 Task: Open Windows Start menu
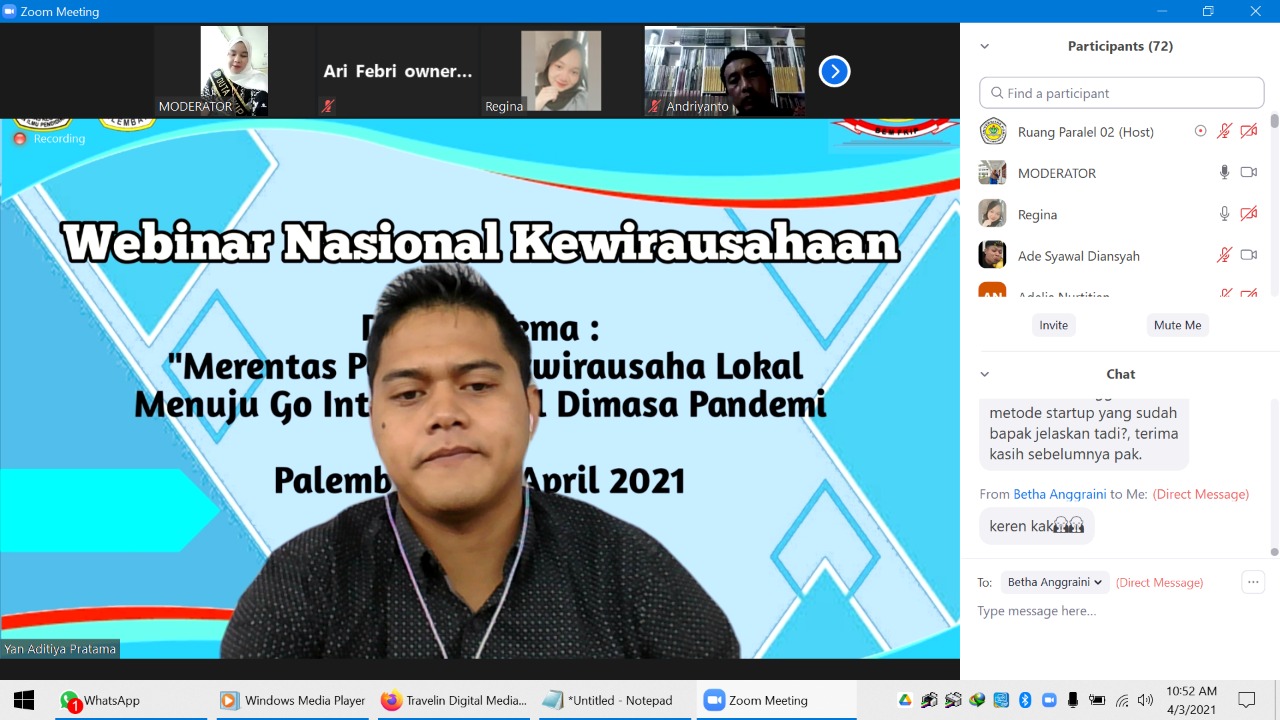point(24,700)
